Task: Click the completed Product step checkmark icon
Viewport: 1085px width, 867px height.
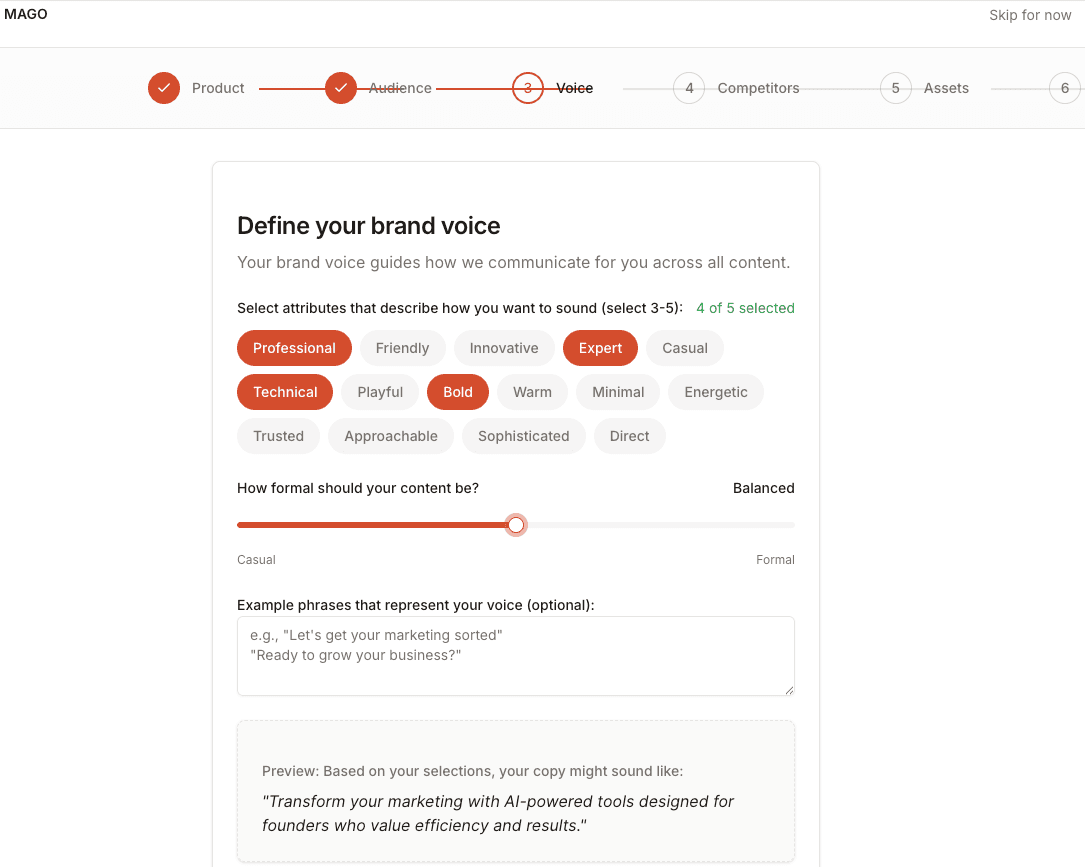Action: point(164,88)
